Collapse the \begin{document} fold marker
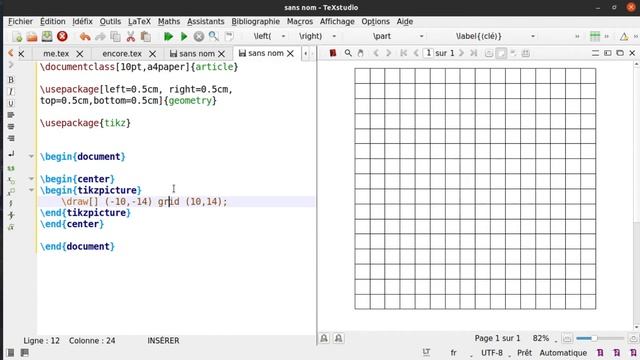Viewport: 640px width, 360px height. tap(31, 156)
